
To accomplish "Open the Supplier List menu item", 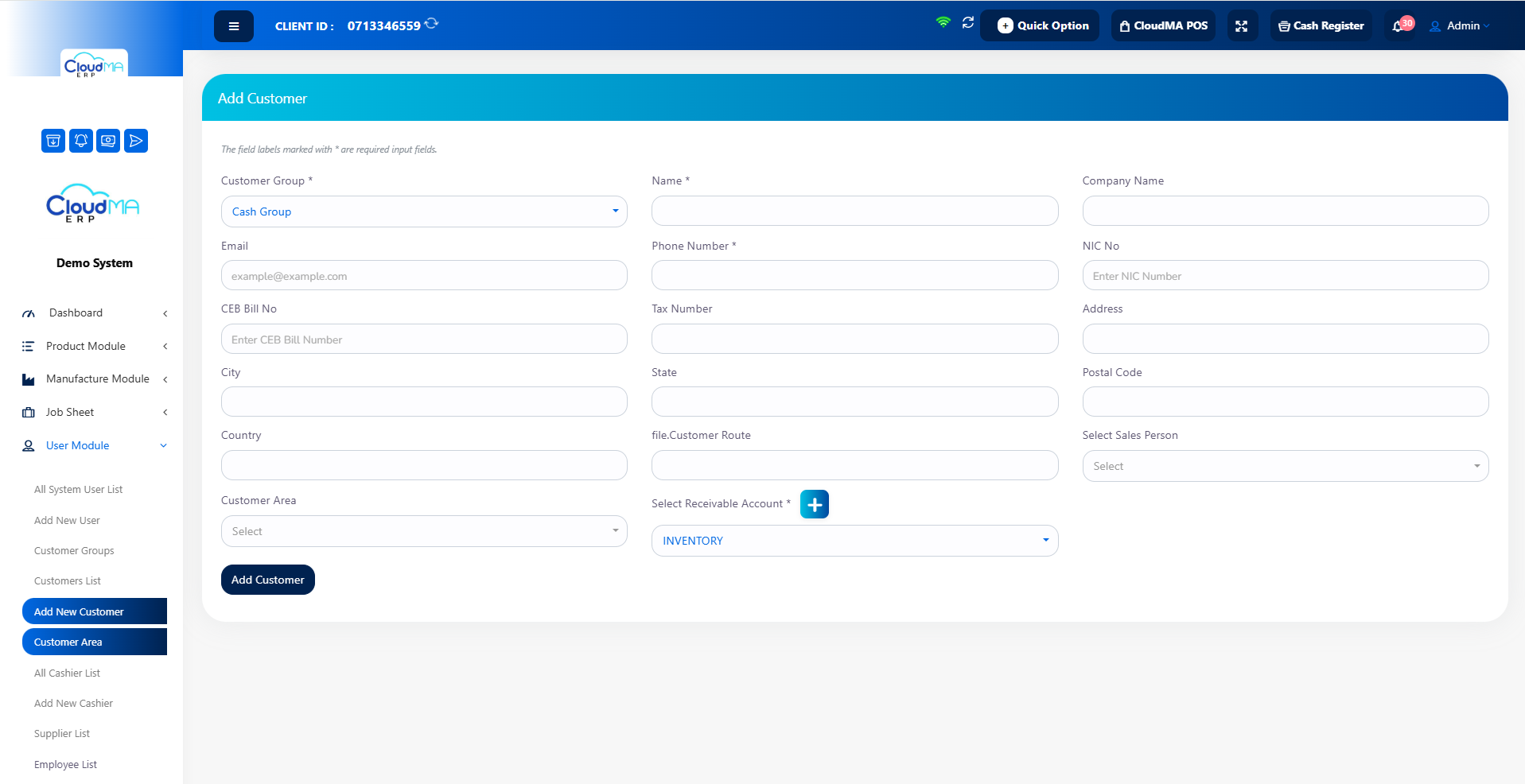I will click(62, 734).
